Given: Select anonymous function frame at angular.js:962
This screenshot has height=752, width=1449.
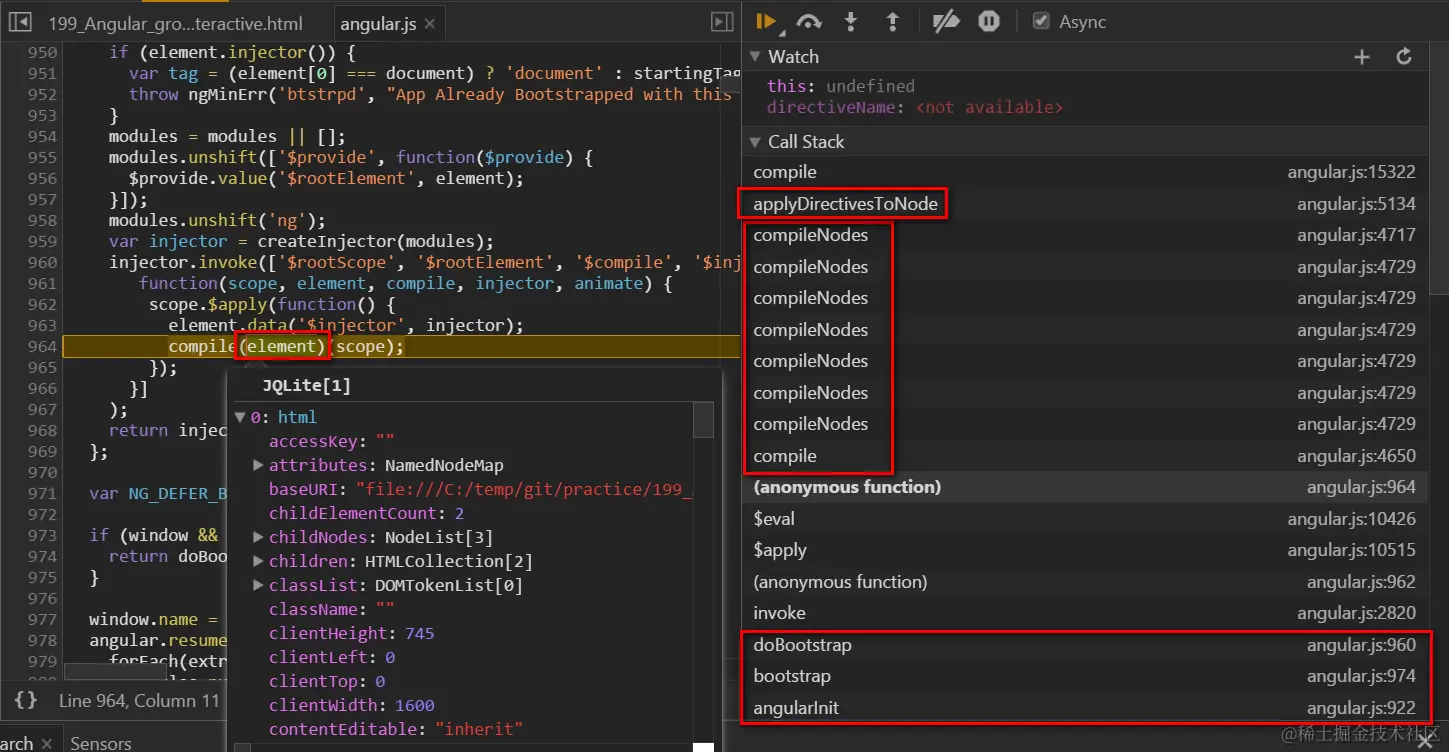Looking at the screenshot, I should point(1085,582).
